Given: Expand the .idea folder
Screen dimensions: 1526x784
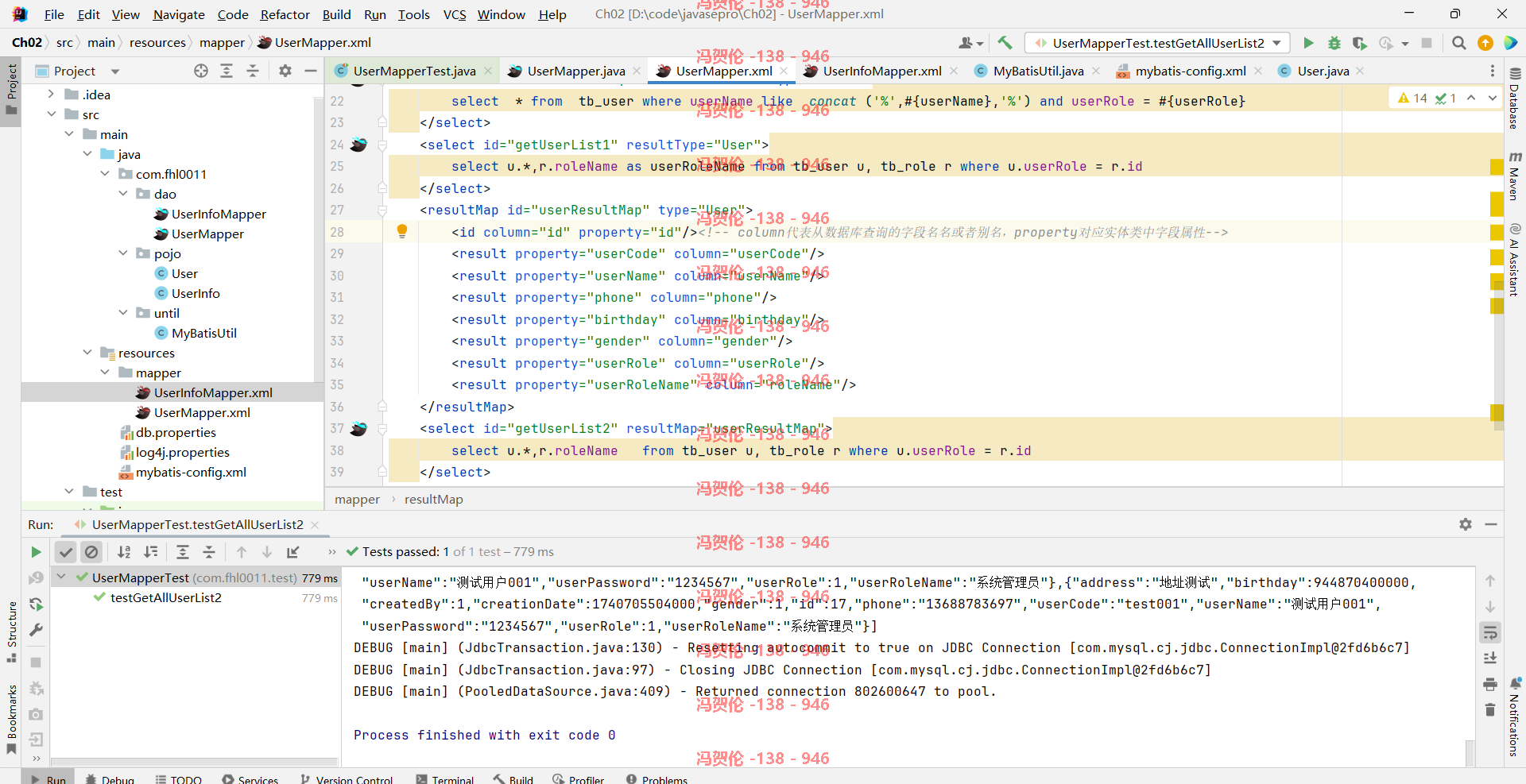Looking at the screenshot, I should 51,95.
